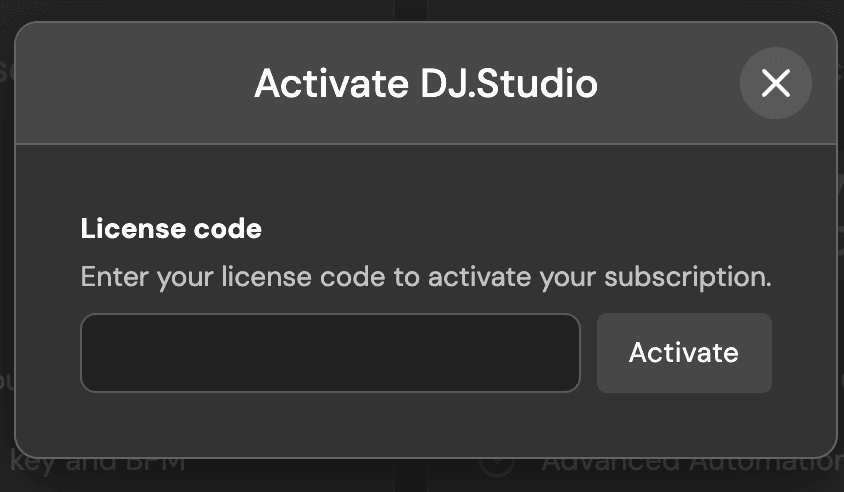Click the circled checkmark icon beside Advanced Automation

pos(497,462)
